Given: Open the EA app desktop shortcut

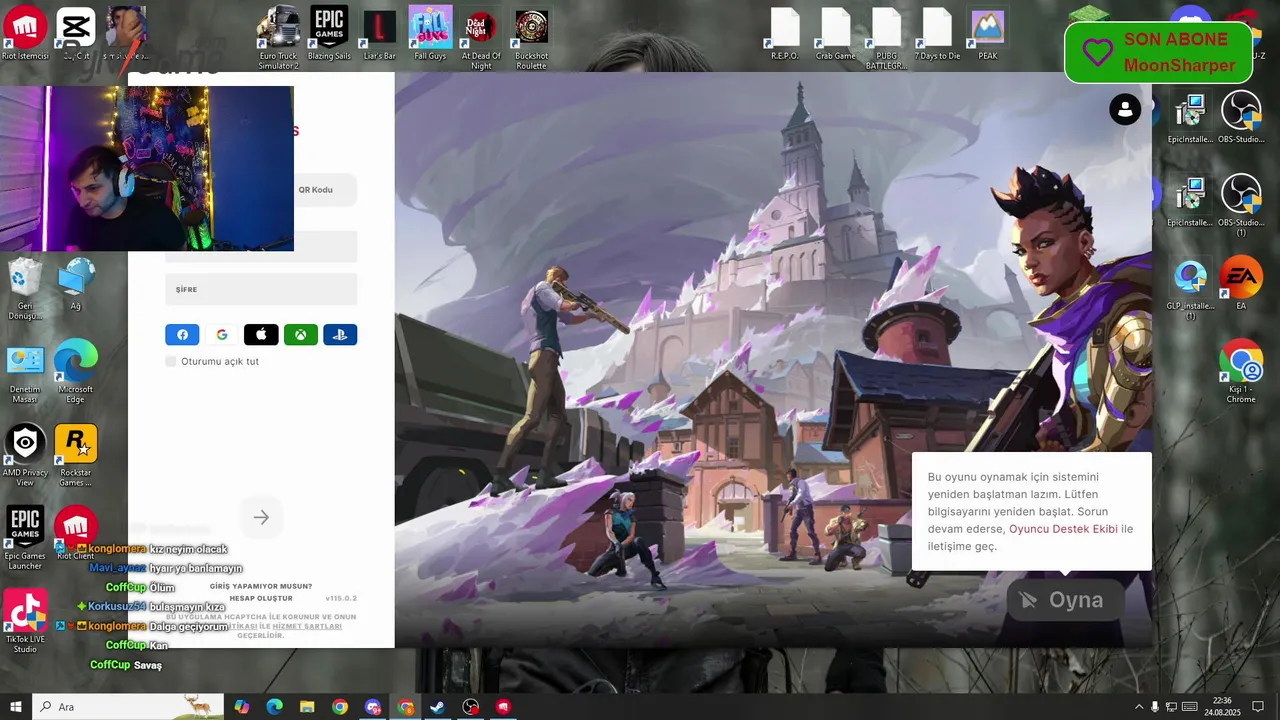Looking at the screenshot, I should coord(1241,283).
